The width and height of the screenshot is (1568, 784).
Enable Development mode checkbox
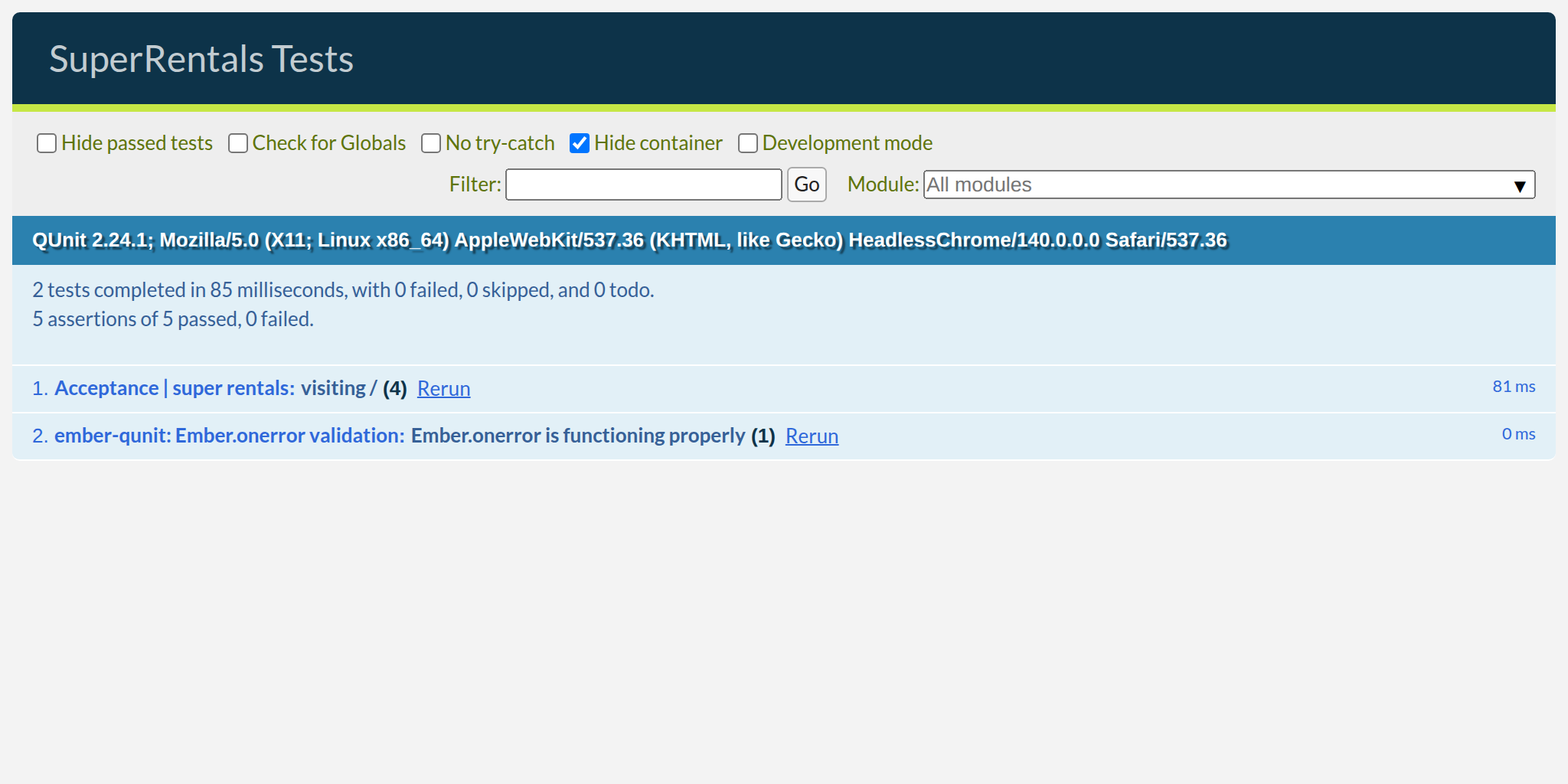point(748,143)
